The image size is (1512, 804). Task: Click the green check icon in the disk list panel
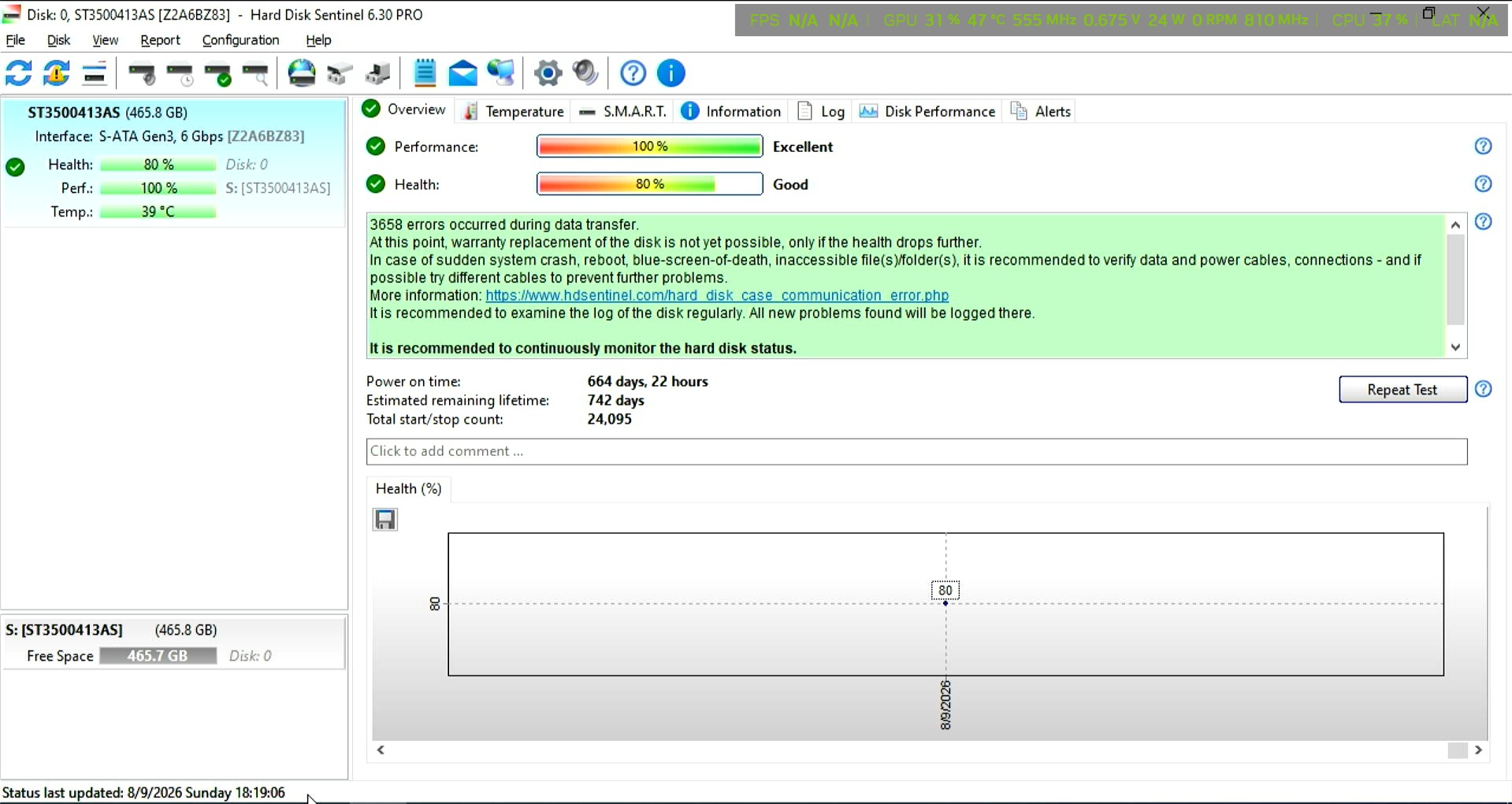coord(15,167)
